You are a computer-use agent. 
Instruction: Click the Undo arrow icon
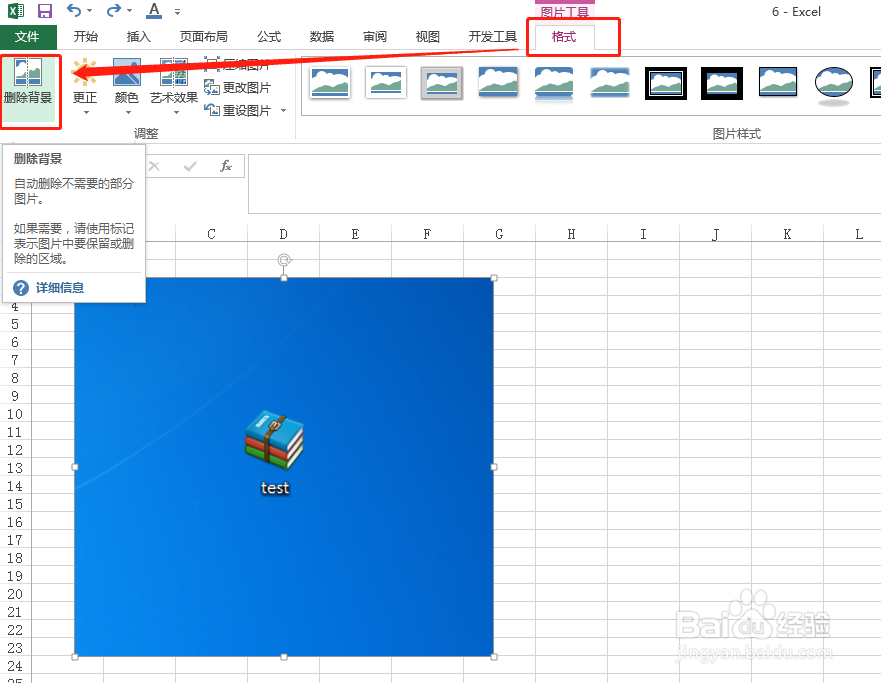tap(74, 10)
